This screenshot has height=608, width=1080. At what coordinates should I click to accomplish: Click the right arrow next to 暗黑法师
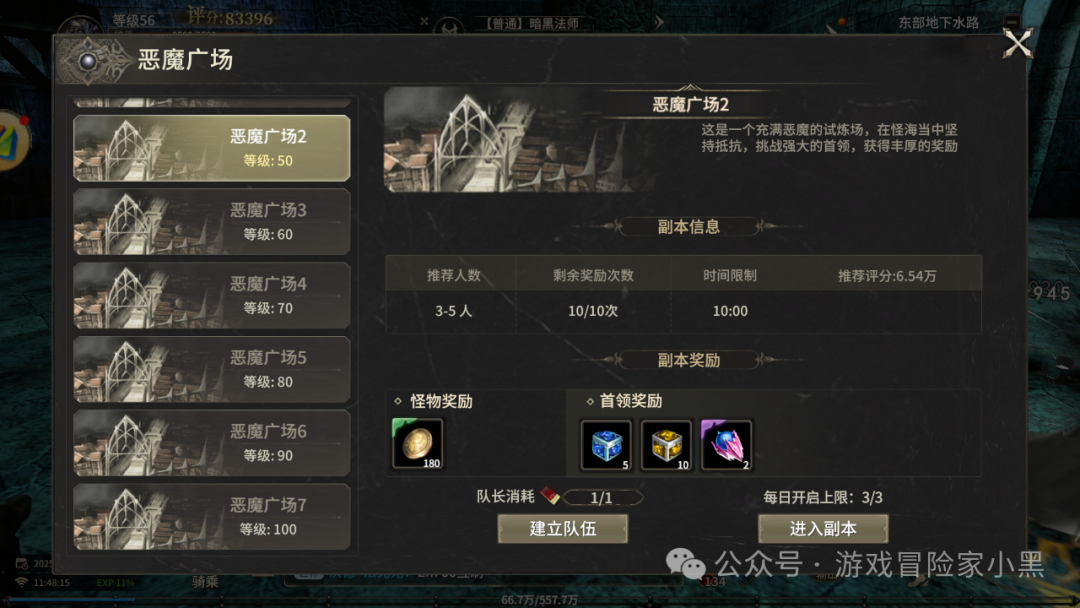pos(659,22)
